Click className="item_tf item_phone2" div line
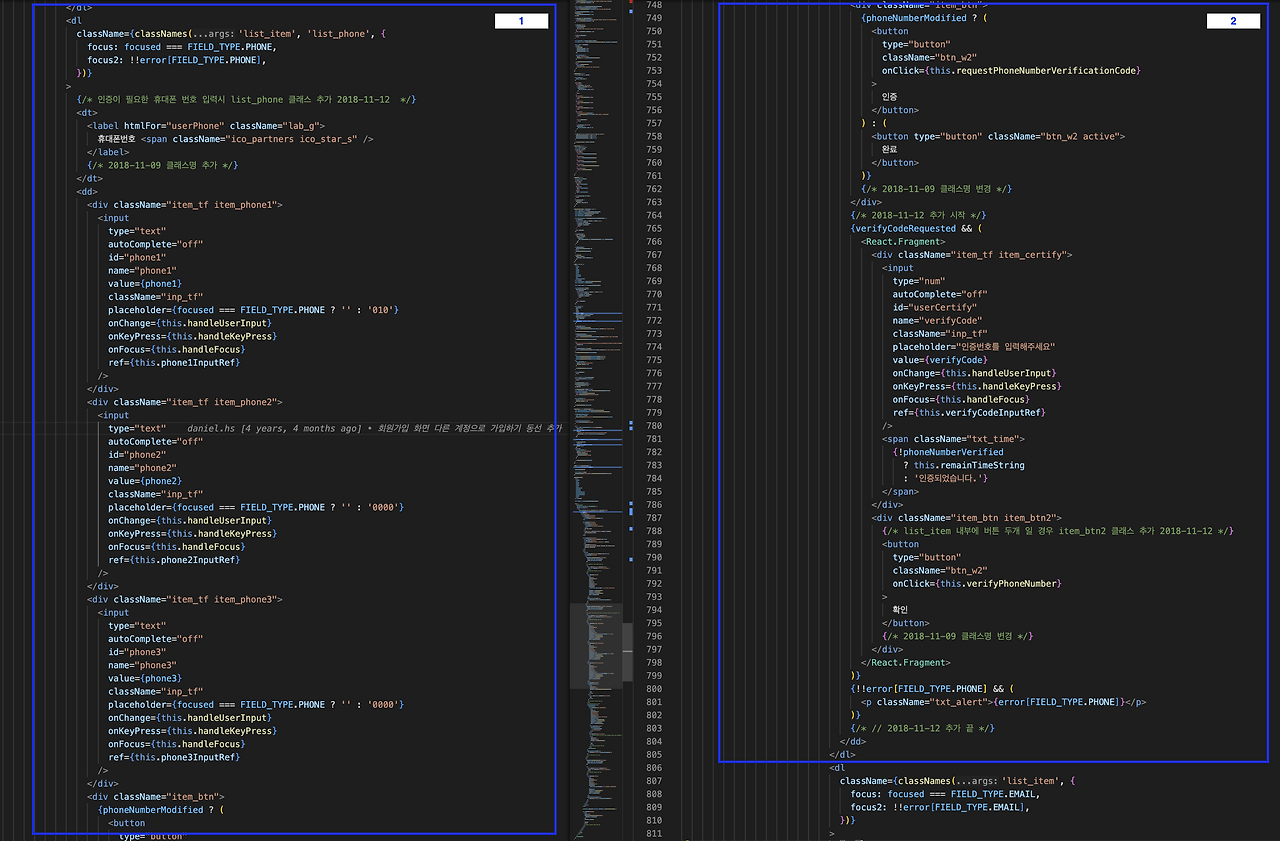This screenshot has height=841, width=1280. (x=185, y=402)
